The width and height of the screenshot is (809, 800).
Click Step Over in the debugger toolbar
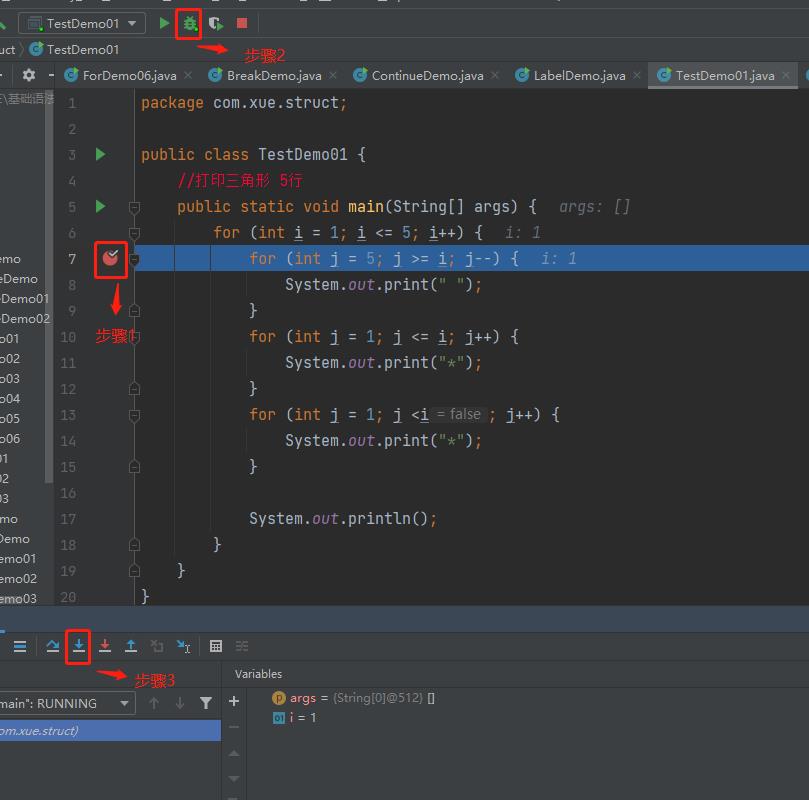(x=53, y=646)
